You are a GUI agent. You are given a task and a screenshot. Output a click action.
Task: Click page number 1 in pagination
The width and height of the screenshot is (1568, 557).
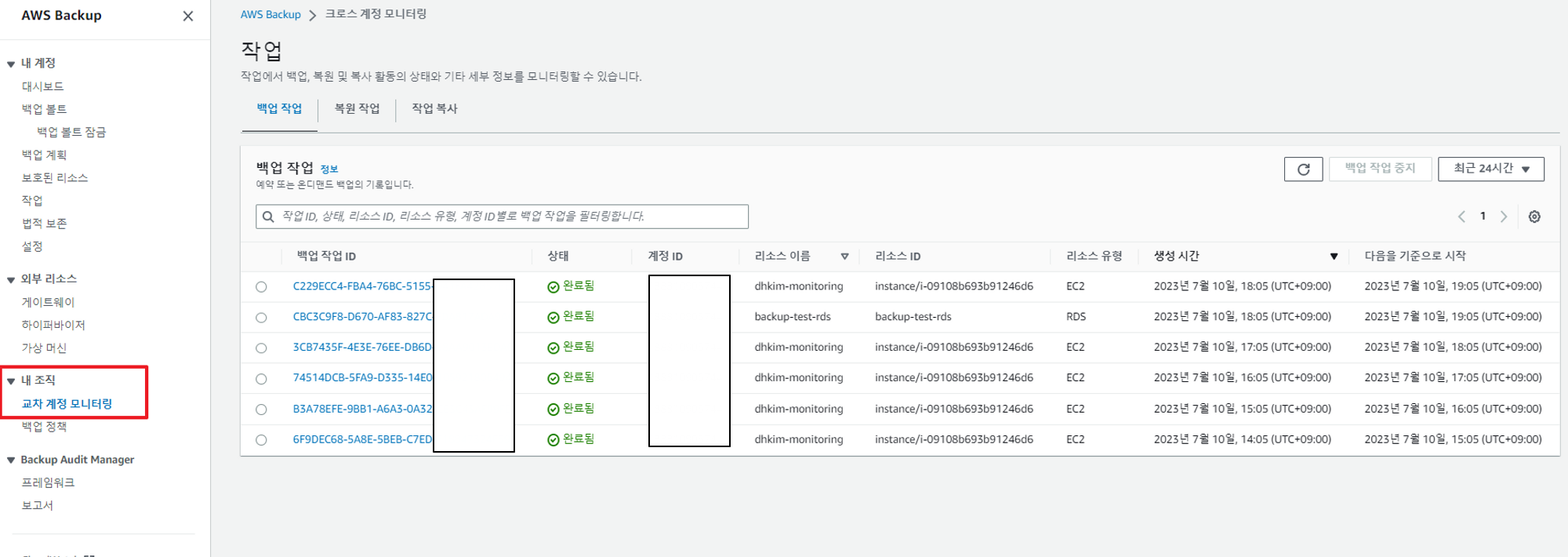(x=1483, y=216)
